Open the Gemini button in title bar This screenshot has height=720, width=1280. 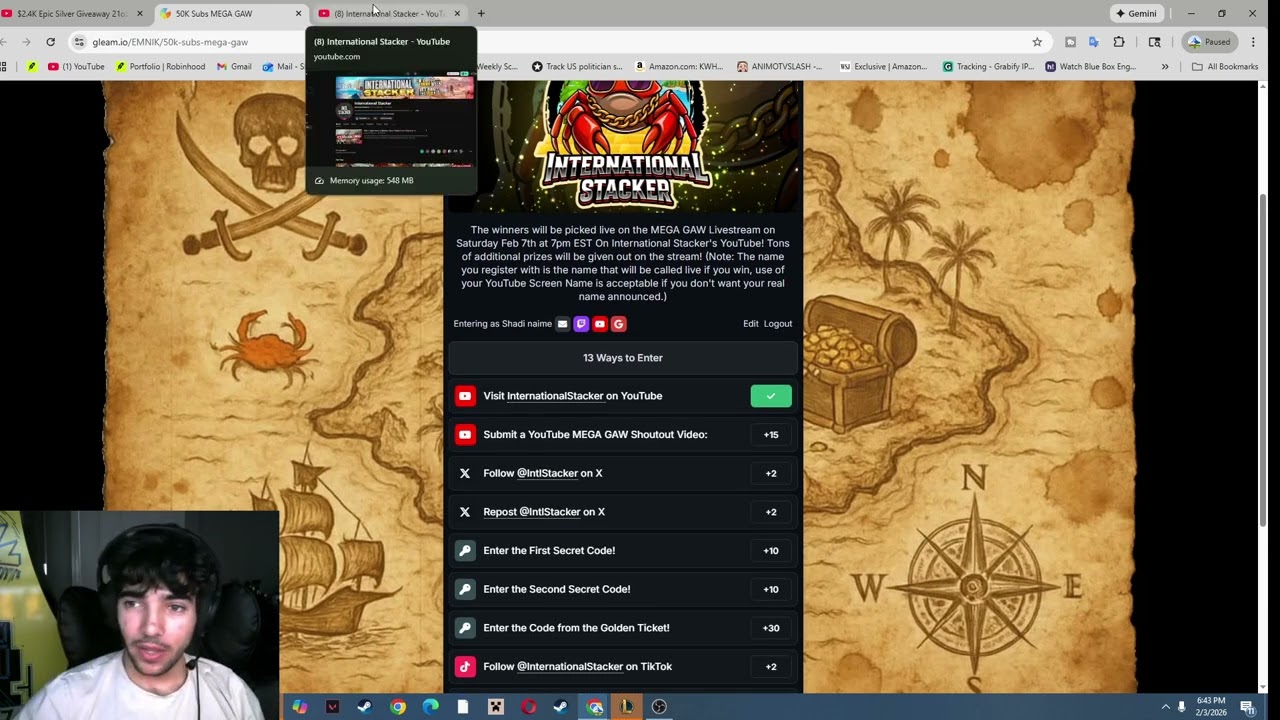(x=1137, y=14)
